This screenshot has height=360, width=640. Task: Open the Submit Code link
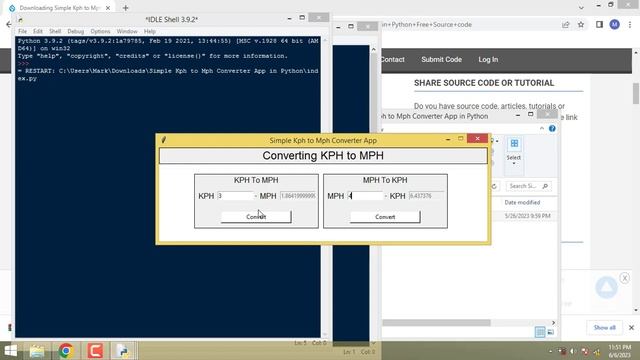pyautogui.click(x=441, y=60)
